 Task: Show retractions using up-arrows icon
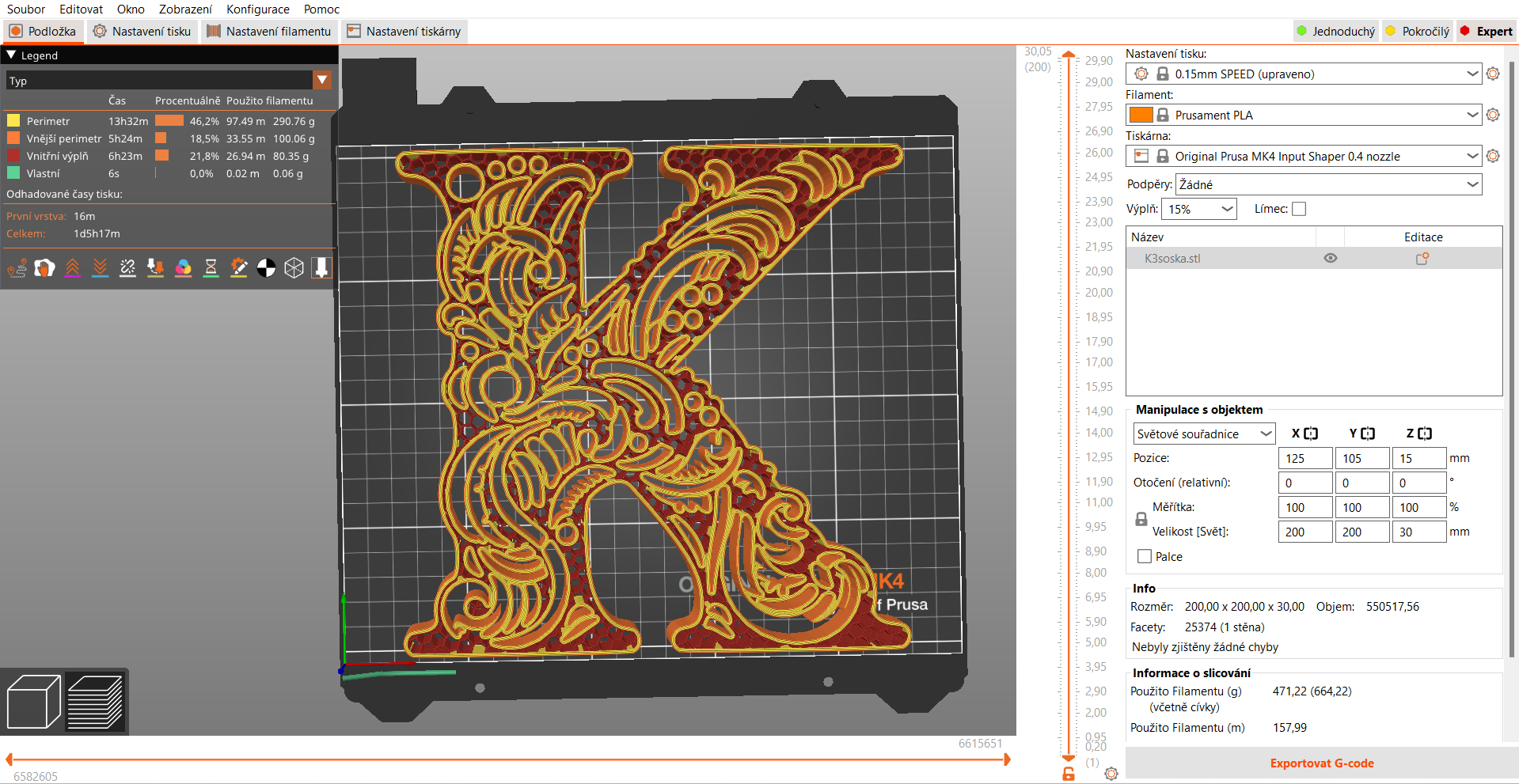click(x=73, y=267)
